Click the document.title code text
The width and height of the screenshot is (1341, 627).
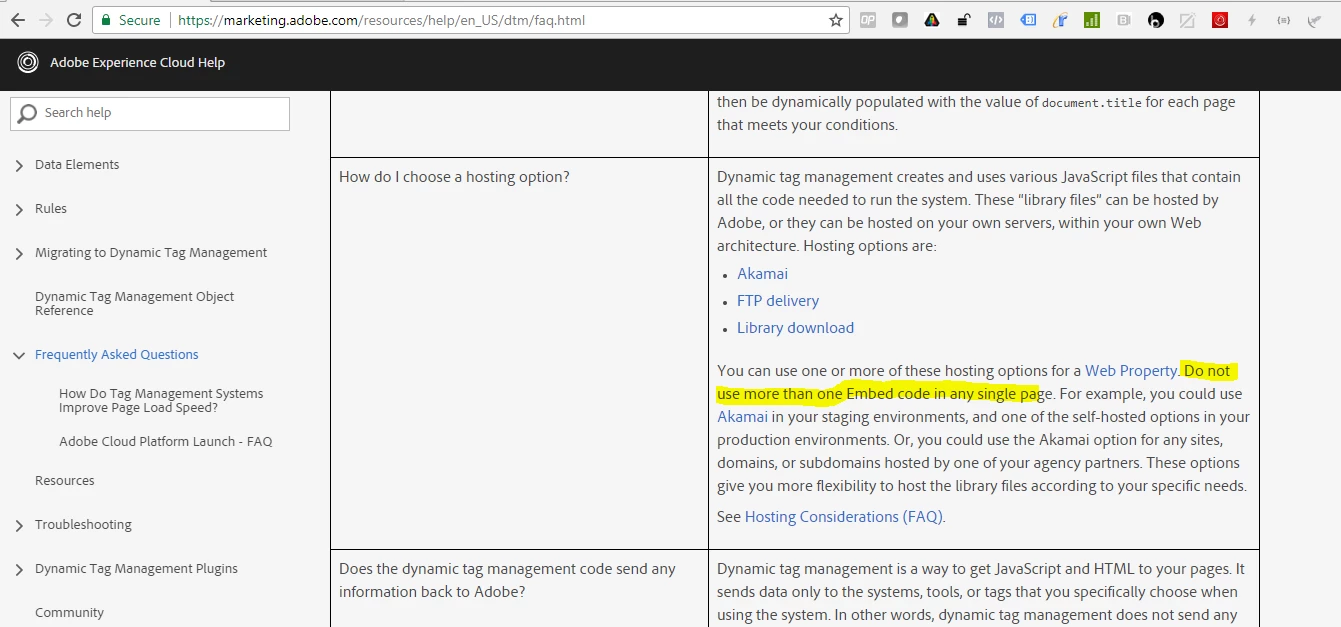coord(1091,103)
